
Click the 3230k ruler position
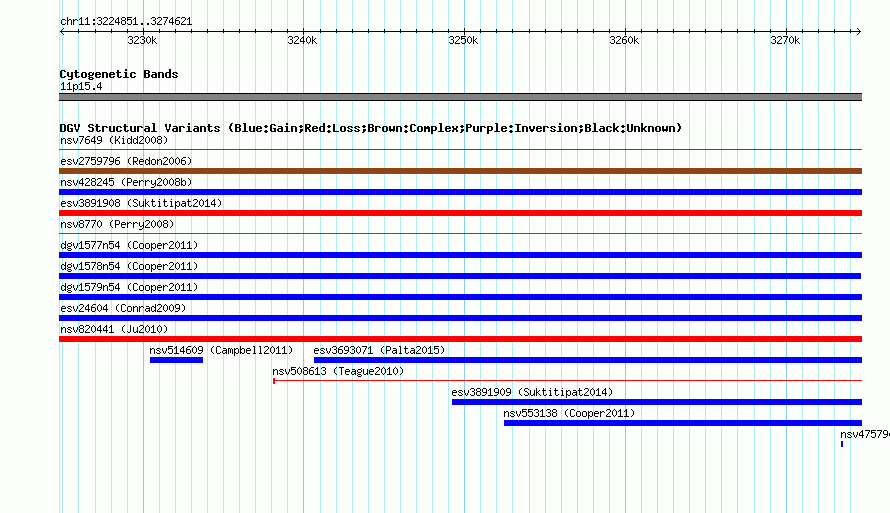tap(142, 40)
